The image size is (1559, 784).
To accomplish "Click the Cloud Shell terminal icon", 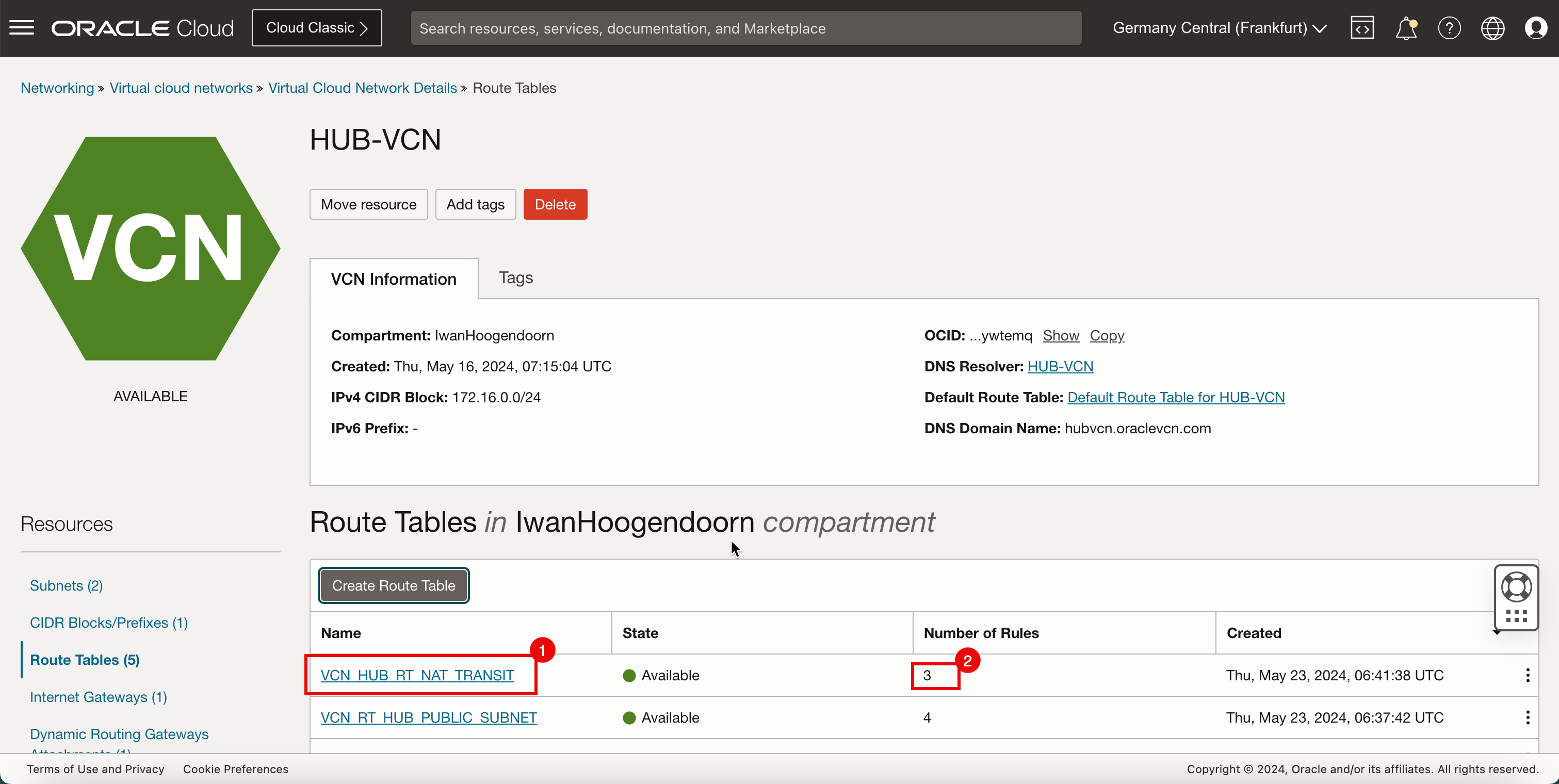I will tap(1362, 28).
